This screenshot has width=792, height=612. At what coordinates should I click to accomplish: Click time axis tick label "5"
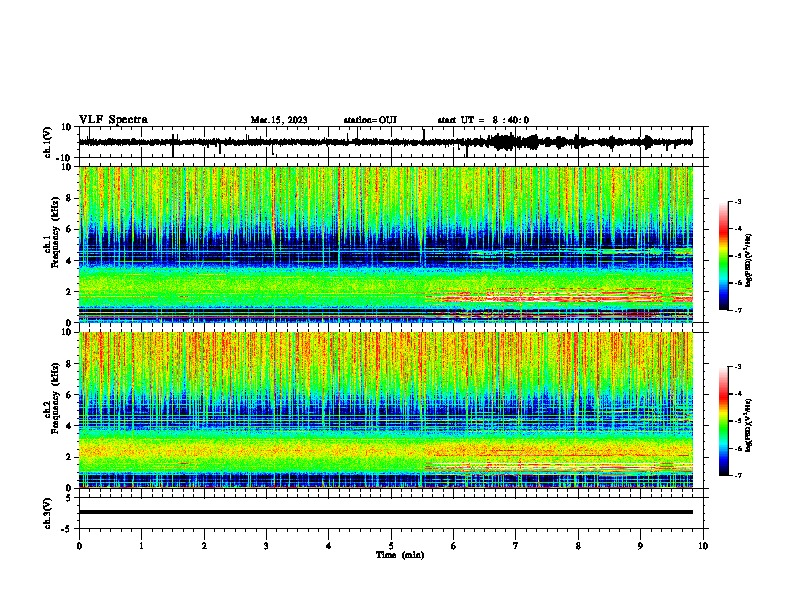point(391,546)
